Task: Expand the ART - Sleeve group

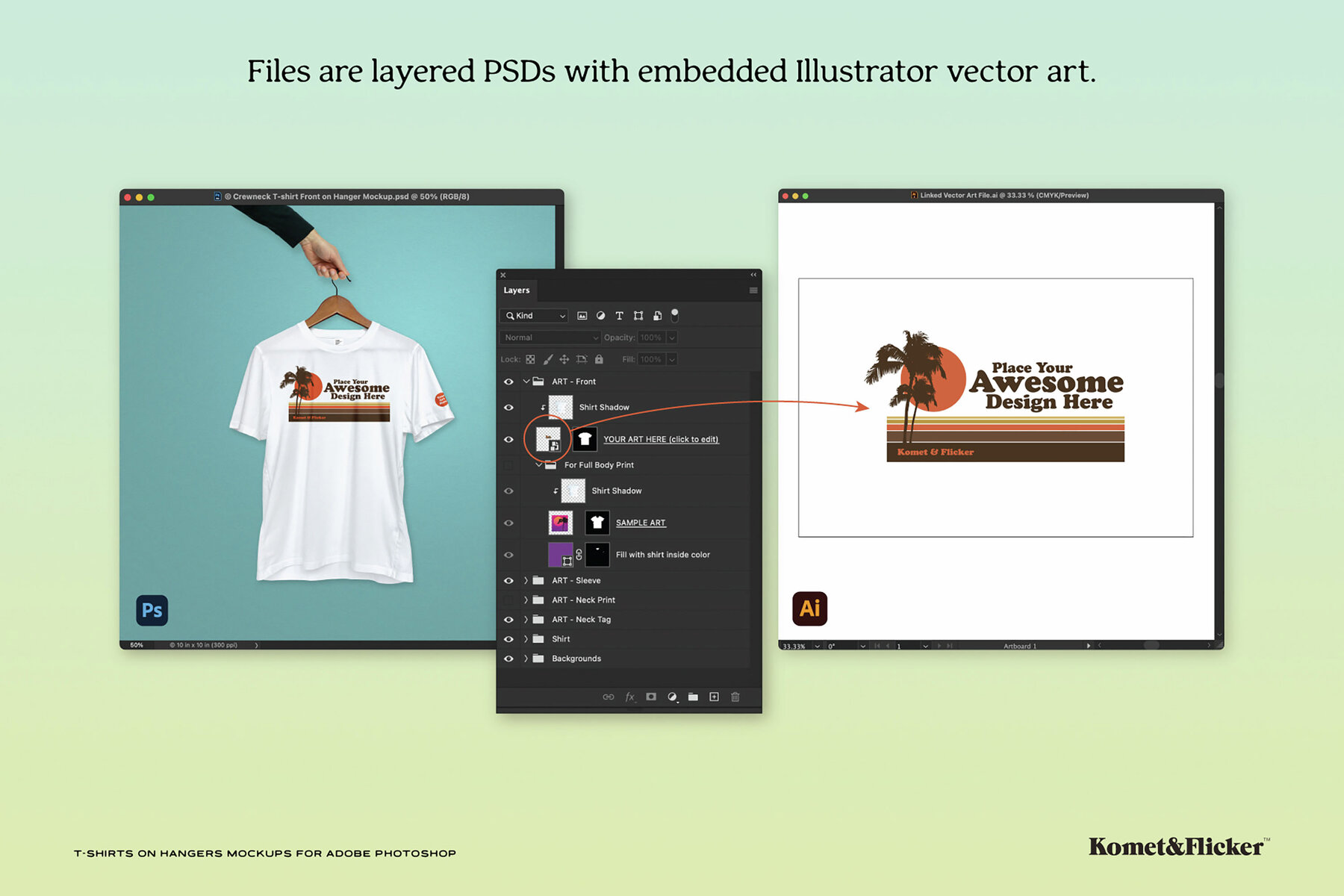Action: [526, 580]
